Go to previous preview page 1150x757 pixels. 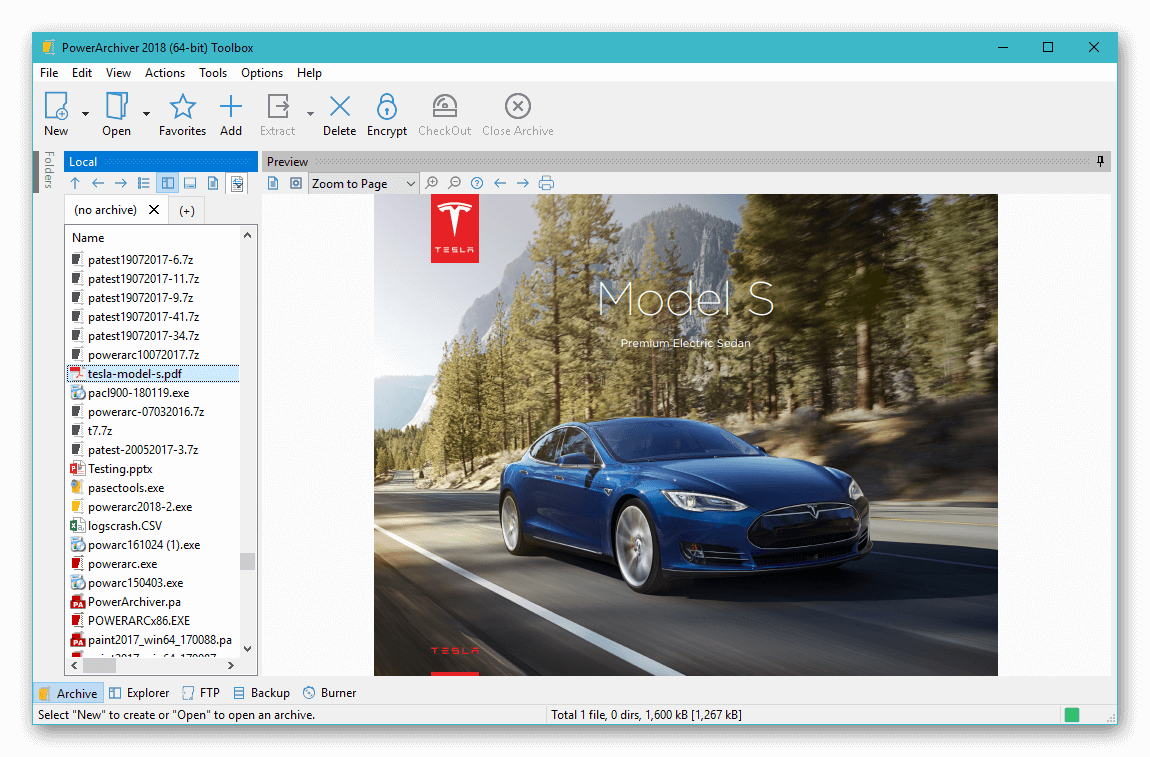click(x=500, y=183)
